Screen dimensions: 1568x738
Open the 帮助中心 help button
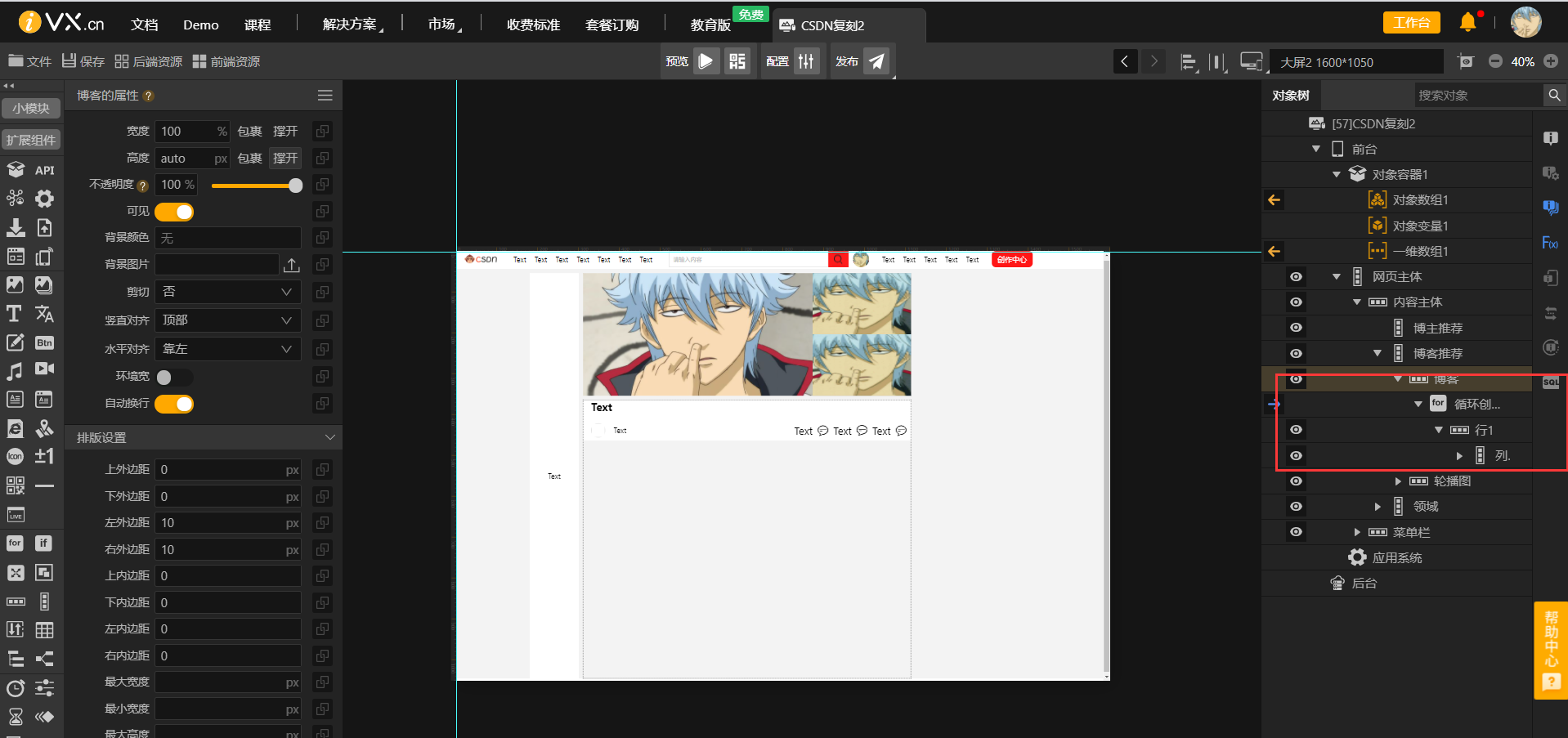pyautogui.click(x=1551, y=650)
